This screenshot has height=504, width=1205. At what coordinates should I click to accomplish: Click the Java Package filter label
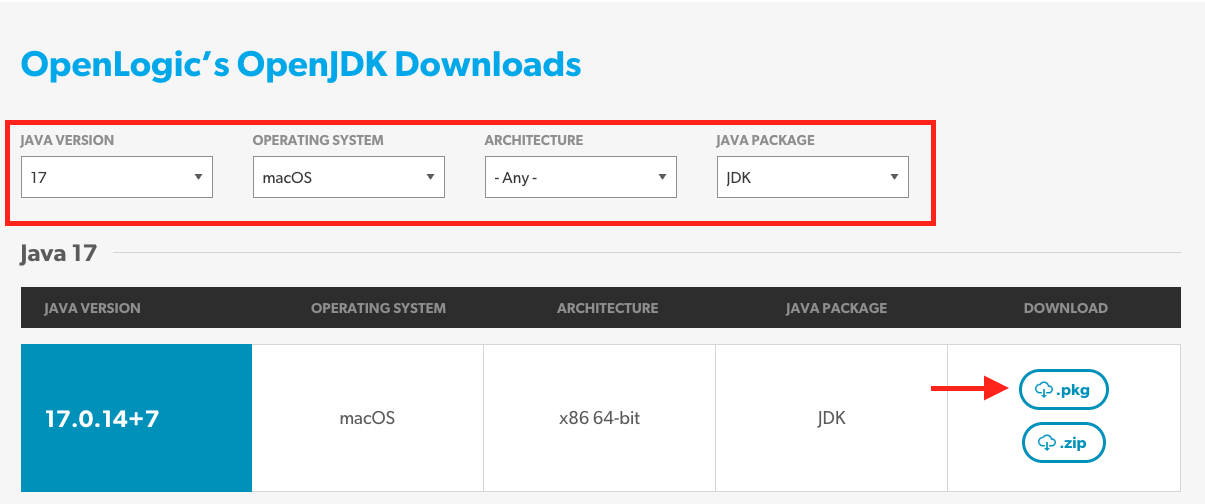766,140
